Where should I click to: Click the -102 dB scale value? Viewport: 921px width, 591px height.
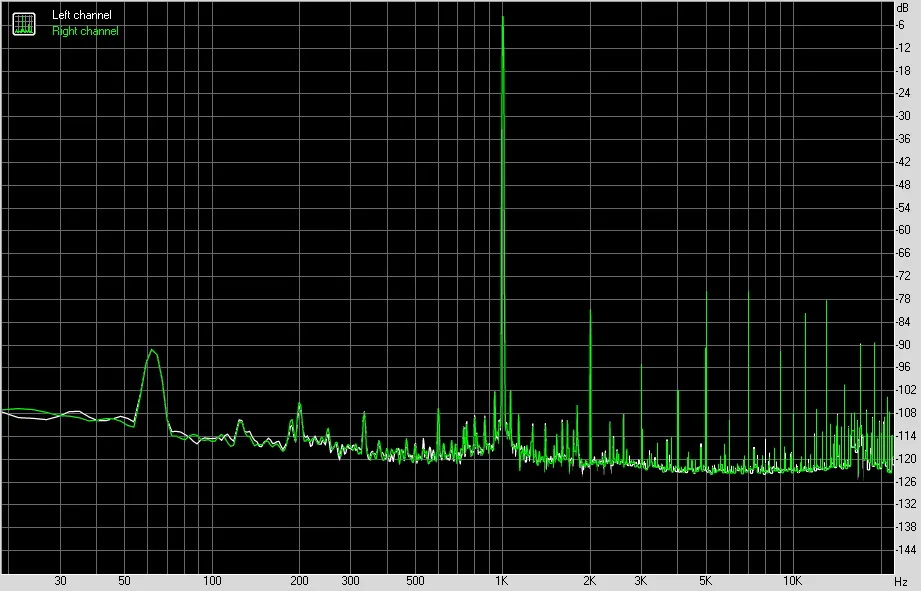pos(905,389)
